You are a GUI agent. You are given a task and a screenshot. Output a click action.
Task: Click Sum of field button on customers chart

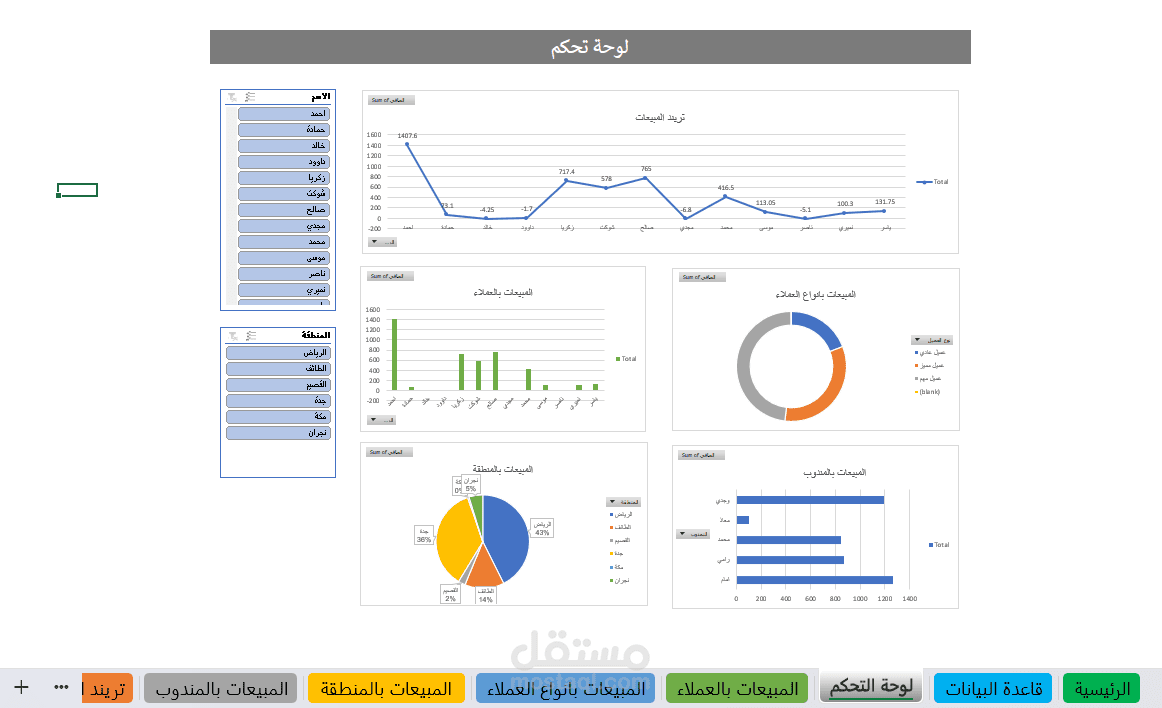point(390,277)
